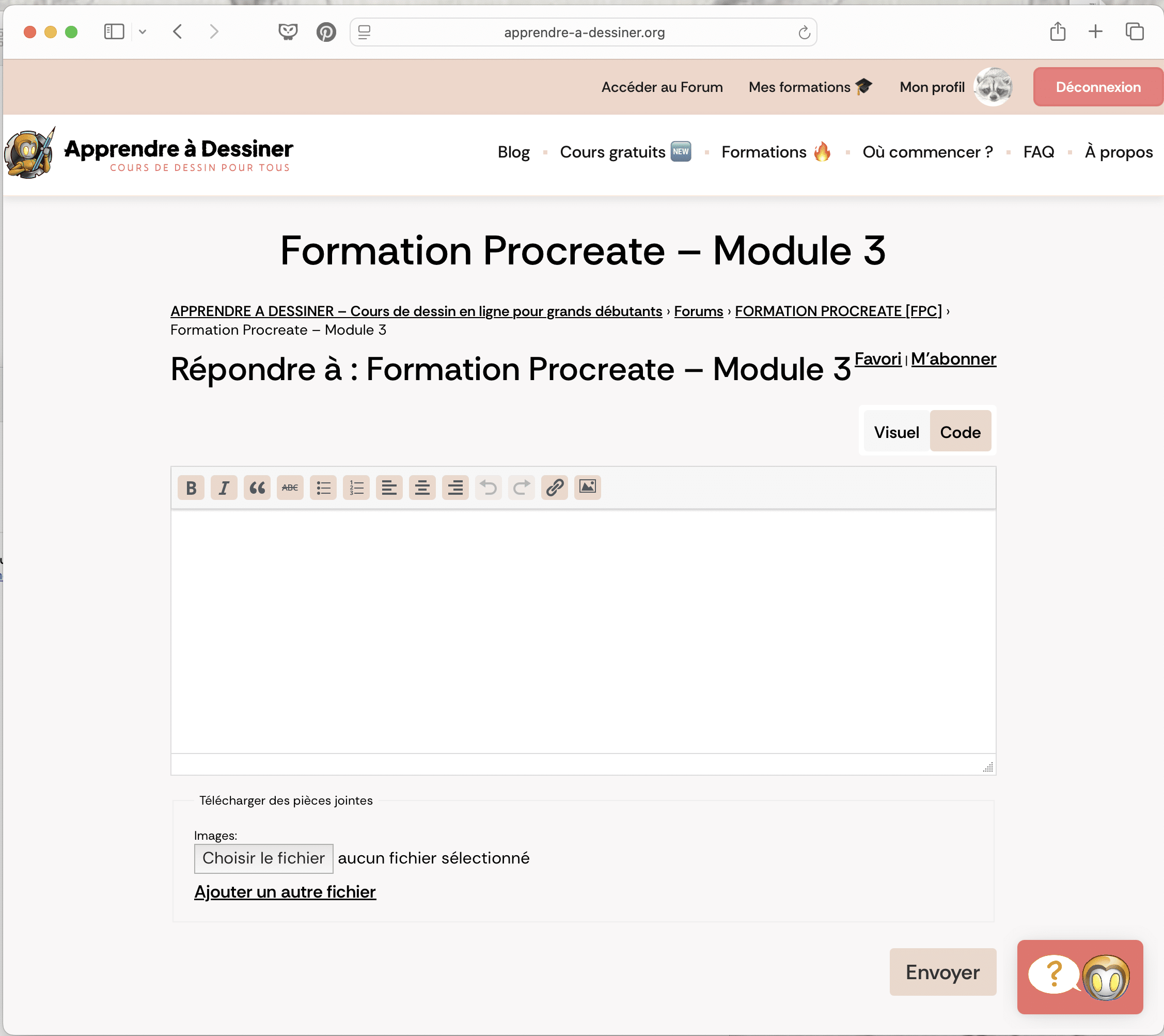Viewport: 1164px width, 1036px height.
Task: Submit the reply with Envoyer
Action: pyautogui.click(x=942, y=972)
